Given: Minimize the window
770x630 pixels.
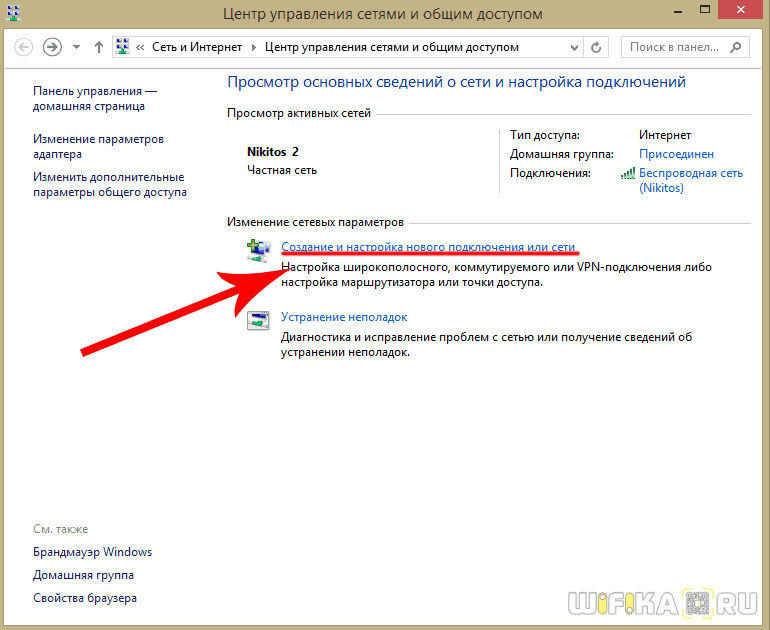Looking at the screenshot, I should point(678,10).
